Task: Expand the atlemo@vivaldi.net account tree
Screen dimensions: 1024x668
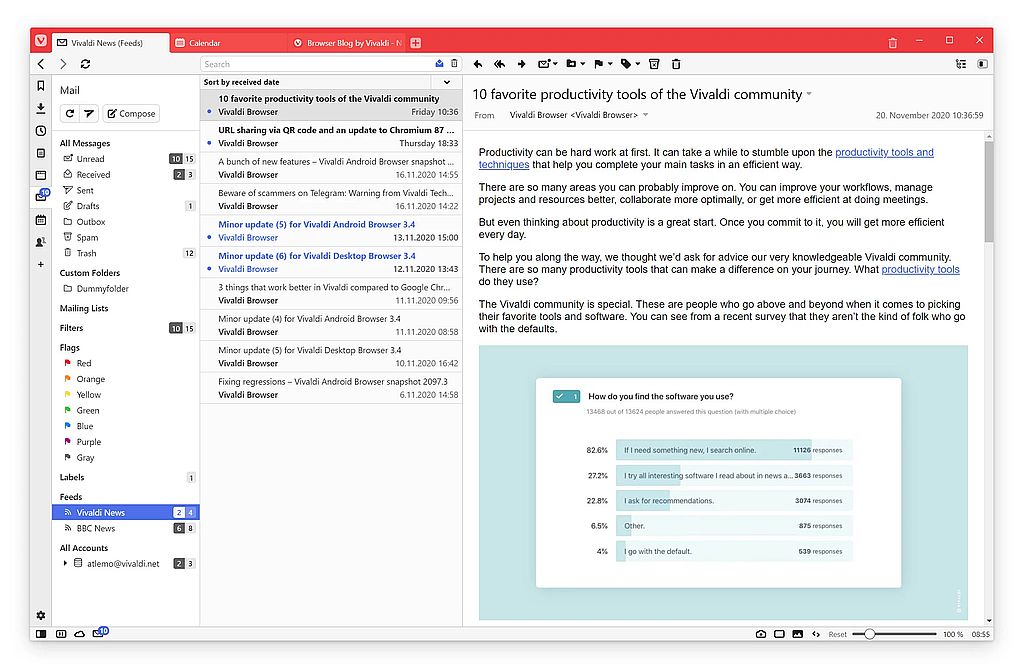Action: [x=65, y=563]
